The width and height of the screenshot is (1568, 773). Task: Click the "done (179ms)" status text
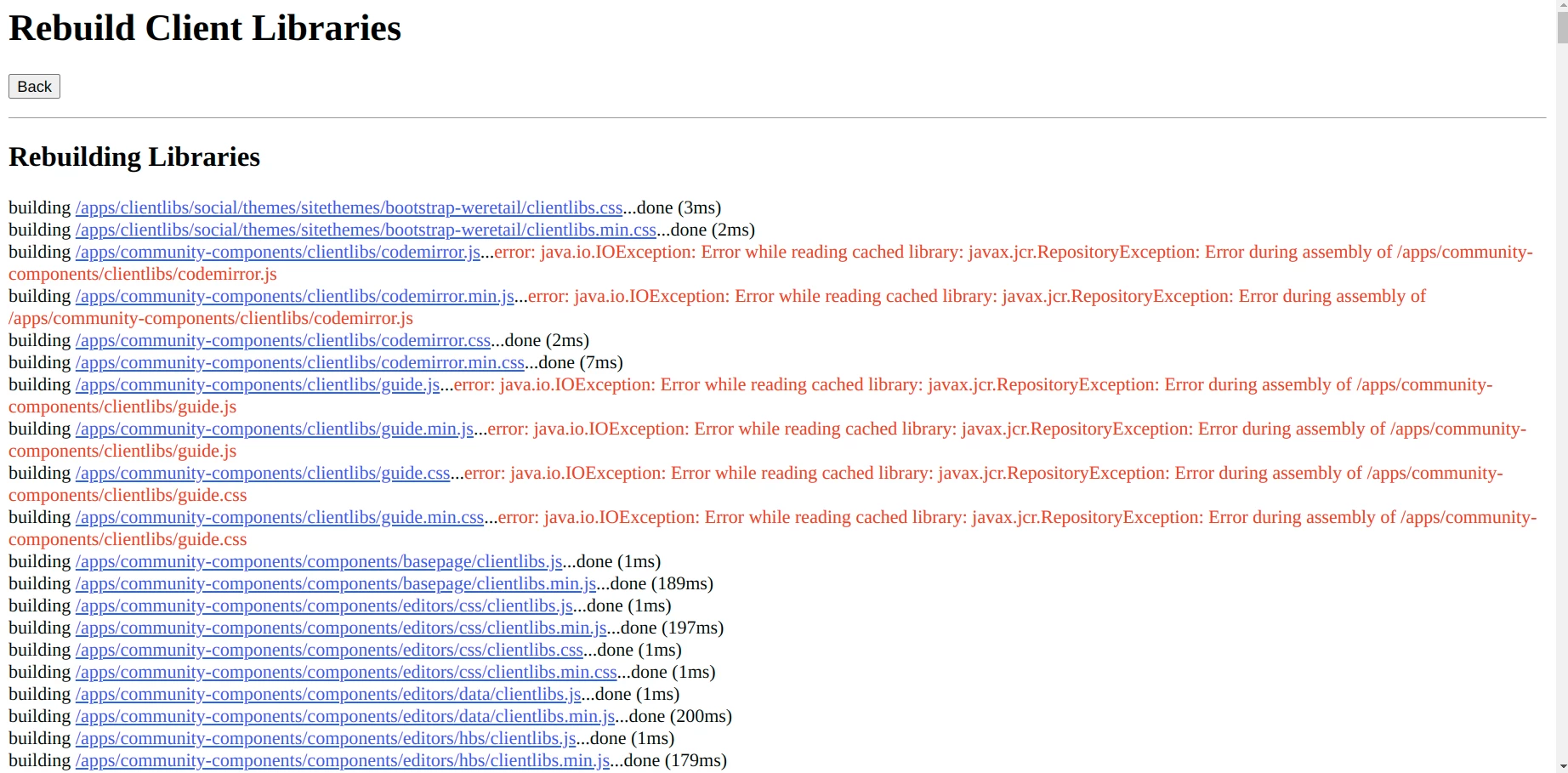(675, 760)
